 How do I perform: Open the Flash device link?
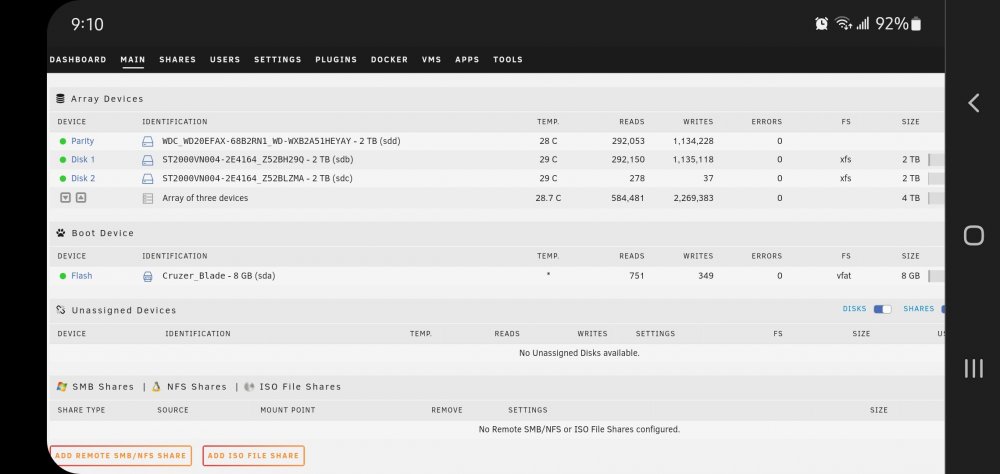(82, 276)
